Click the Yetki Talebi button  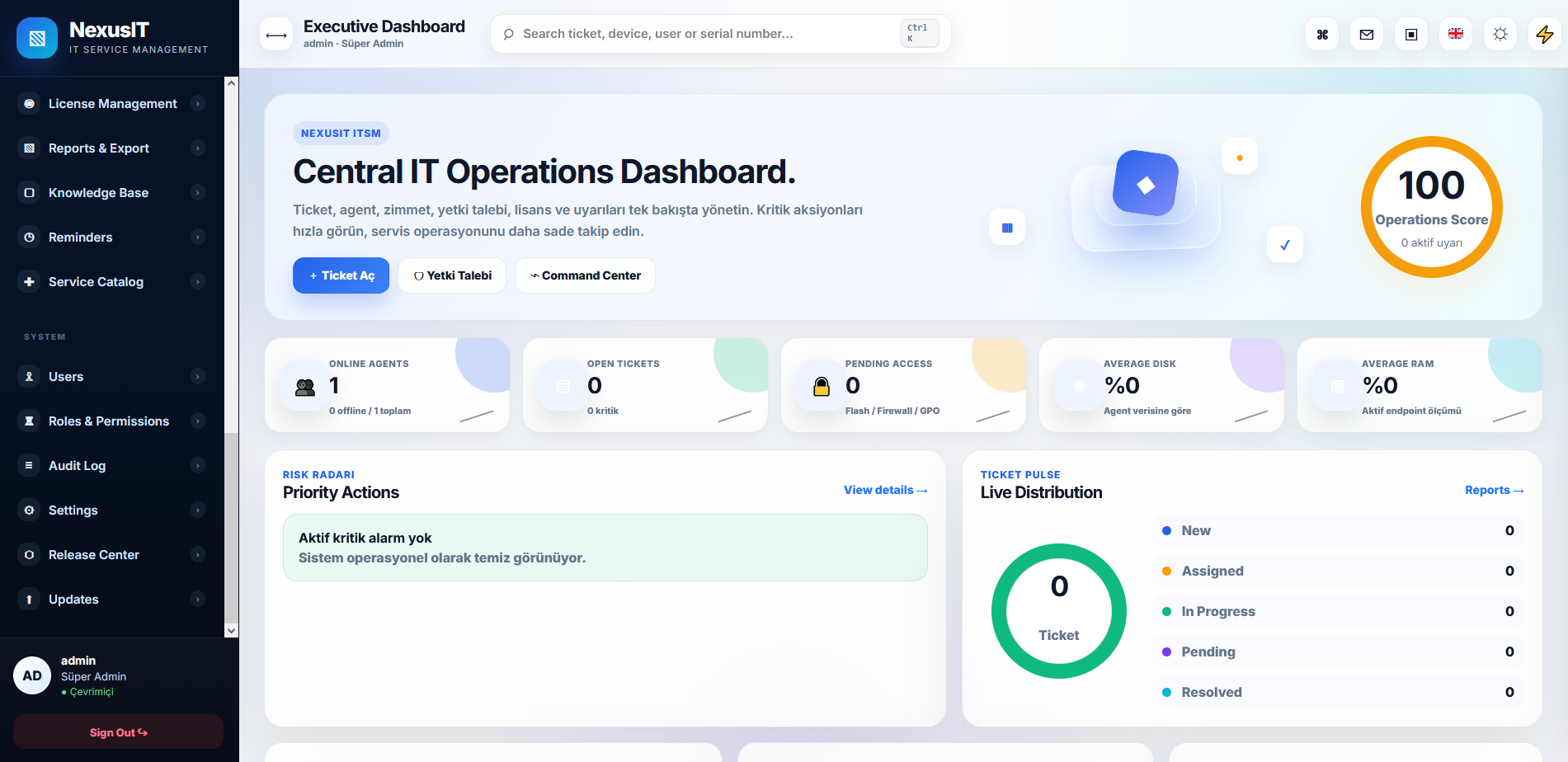452,275
